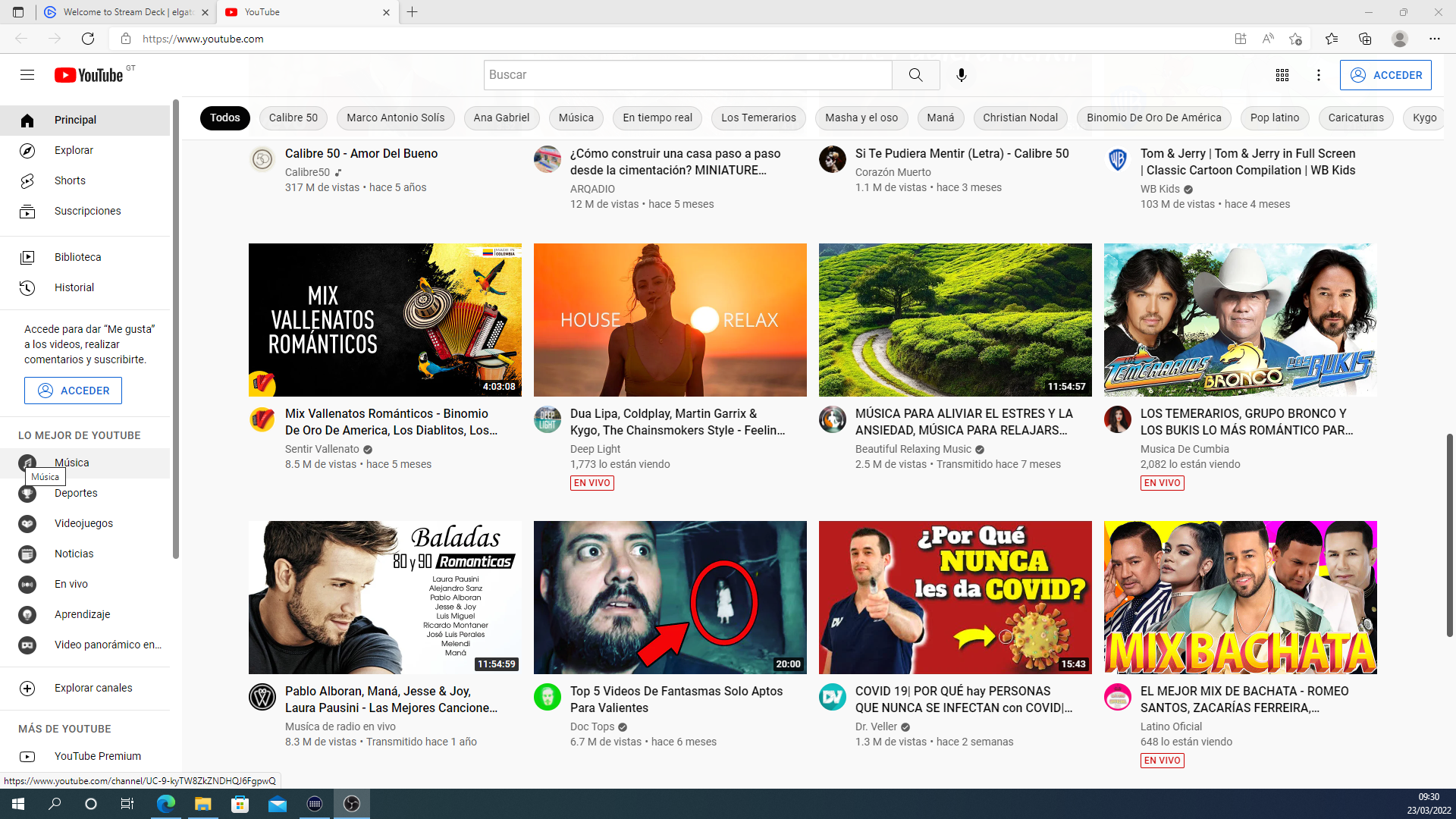Open Sentir Vallenato channel link
This screenshot has height=819, width=1456.
322,449
